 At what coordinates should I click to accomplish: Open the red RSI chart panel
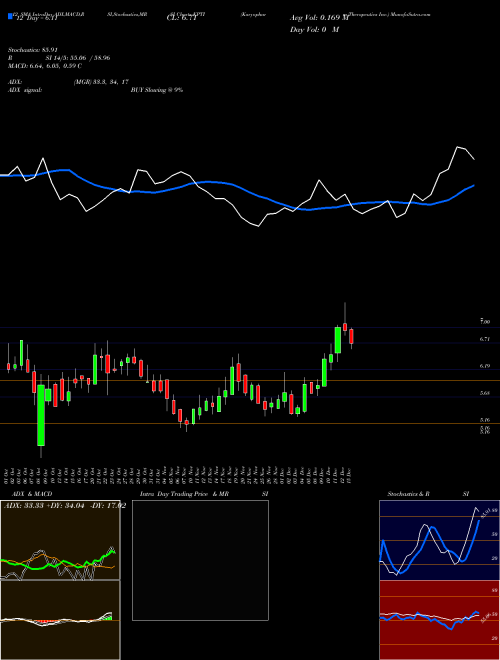coord(439,620)
